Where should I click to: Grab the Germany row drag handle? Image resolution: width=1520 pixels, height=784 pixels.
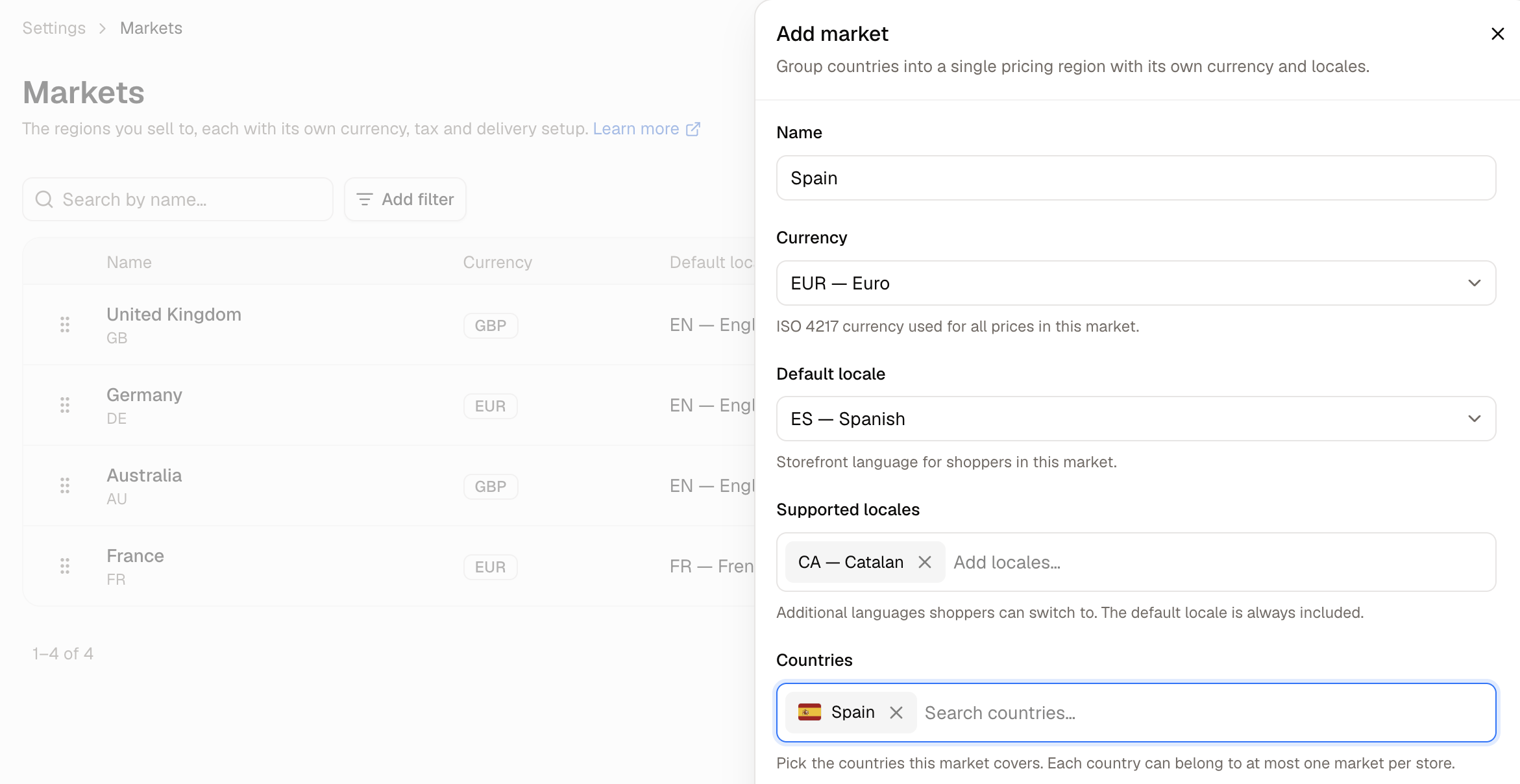(65, 405)
